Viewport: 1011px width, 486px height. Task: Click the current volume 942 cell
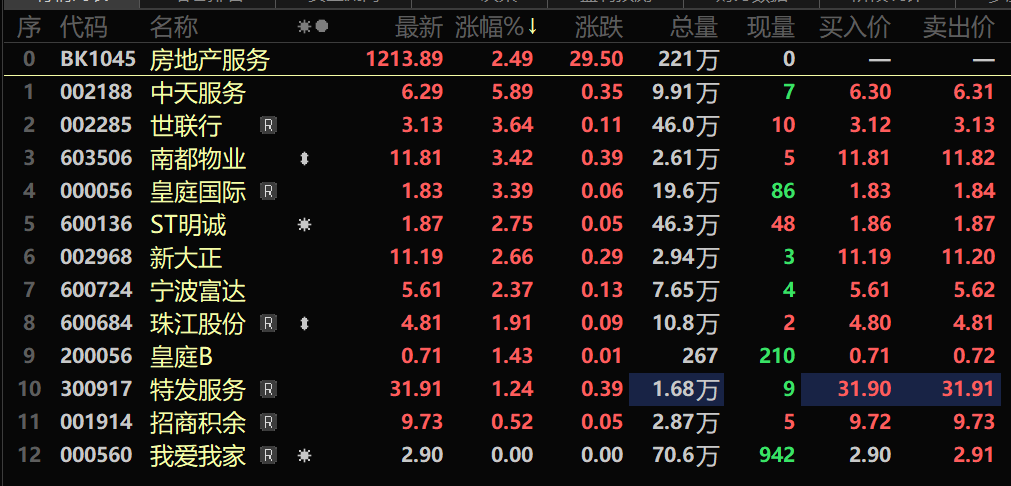point(777,455)
